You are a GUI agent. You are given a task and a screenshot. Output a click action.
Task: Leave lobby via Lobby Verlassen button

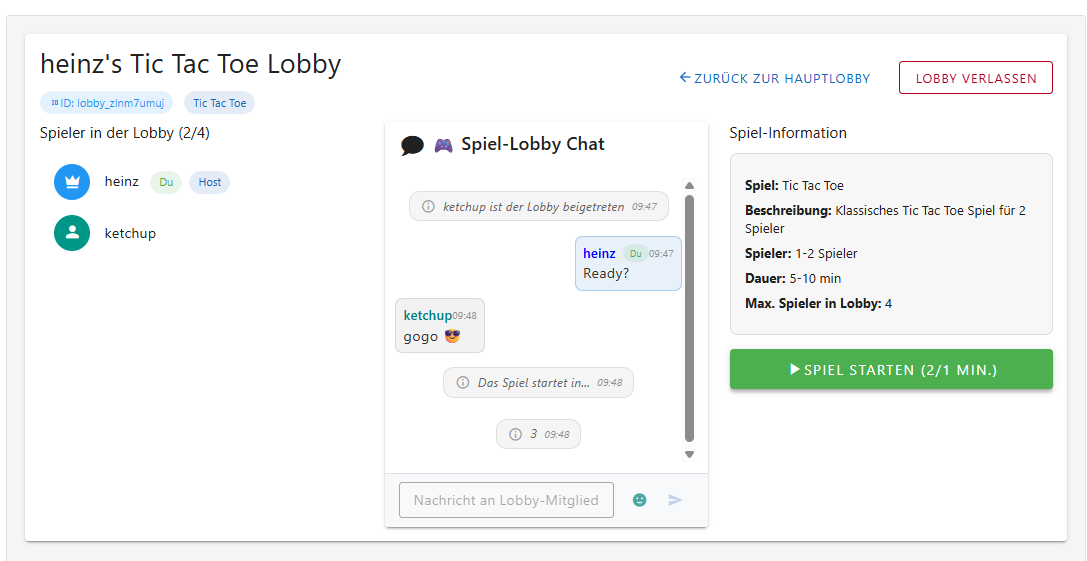(x=975, y=78)
